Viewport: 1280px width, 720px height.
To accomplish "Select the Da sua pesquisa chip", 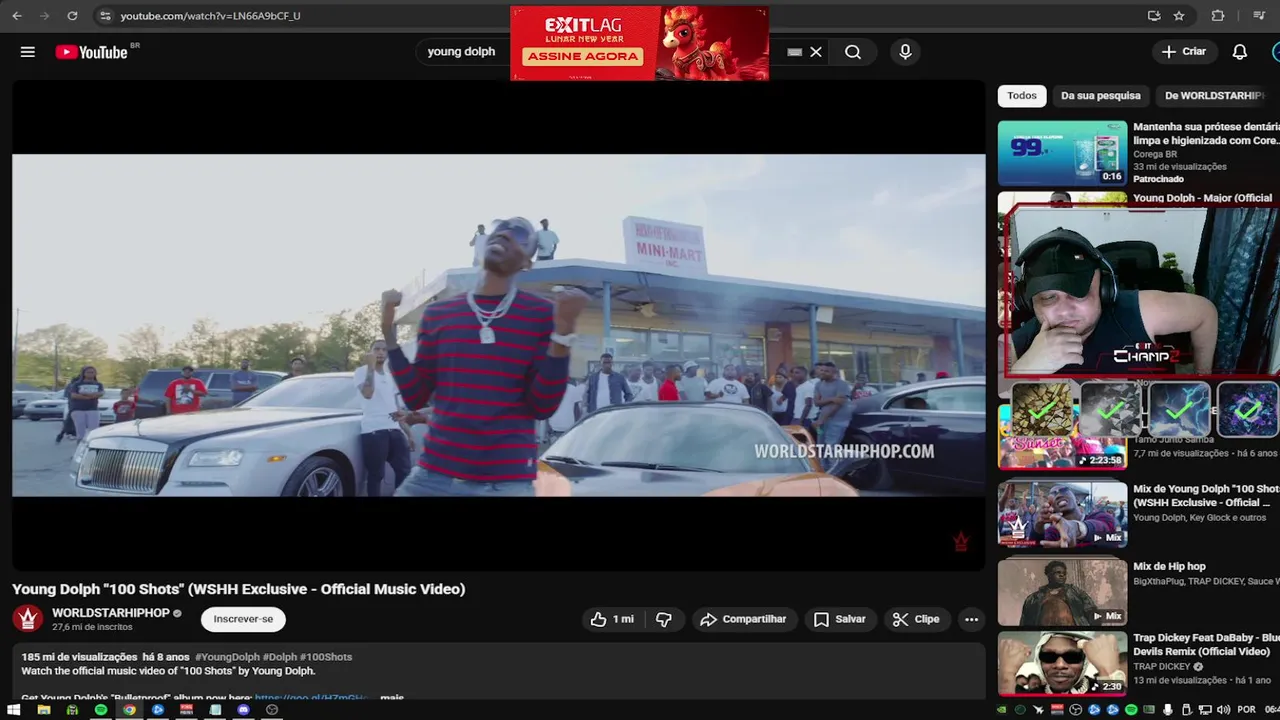I will 1100,96.
